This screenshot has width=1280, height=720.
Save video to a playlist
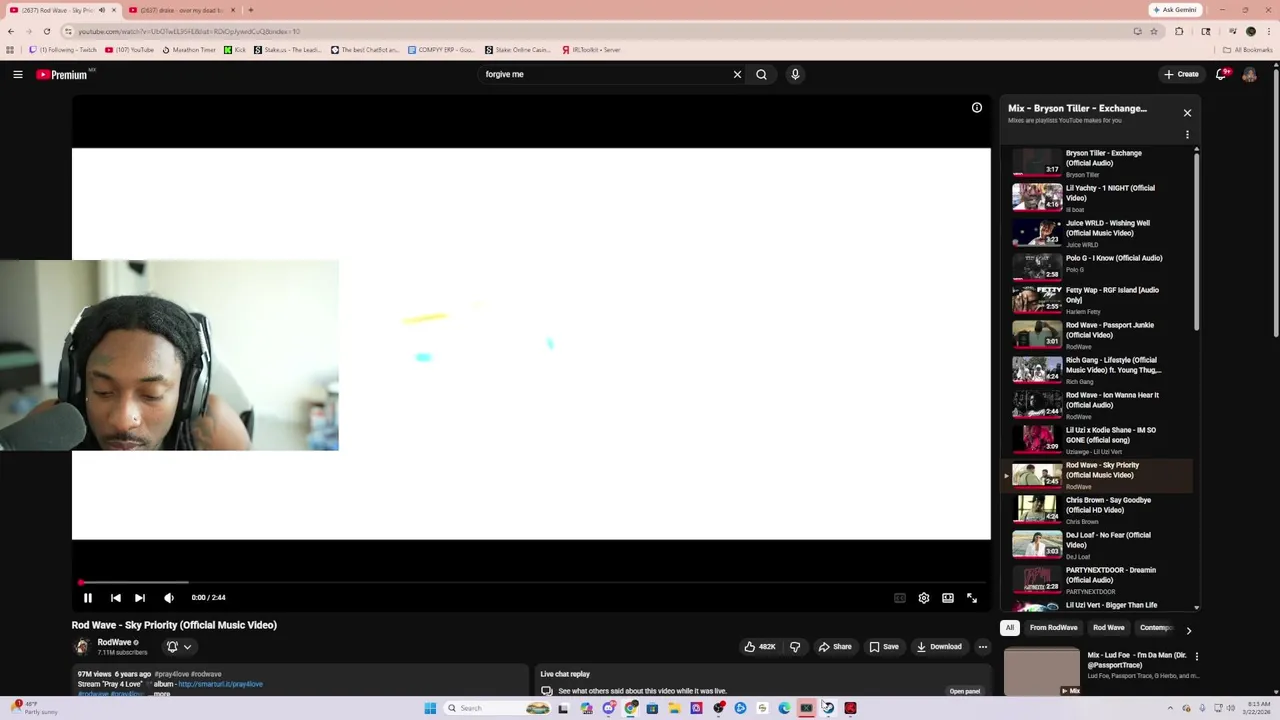(x=884, y=647)
